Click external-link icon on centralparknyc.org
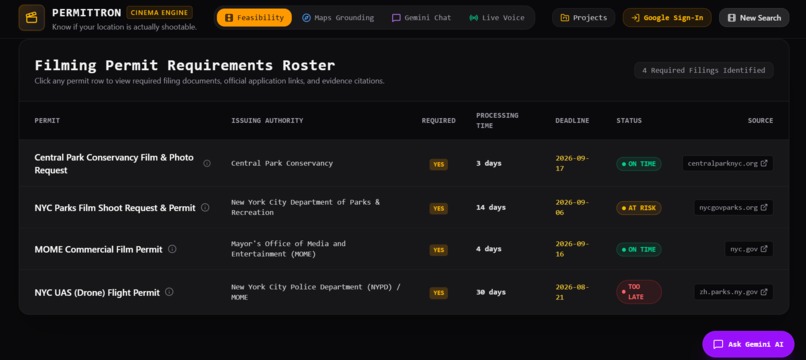This screenshot has height=360, width=806. (x=764, y=163)
